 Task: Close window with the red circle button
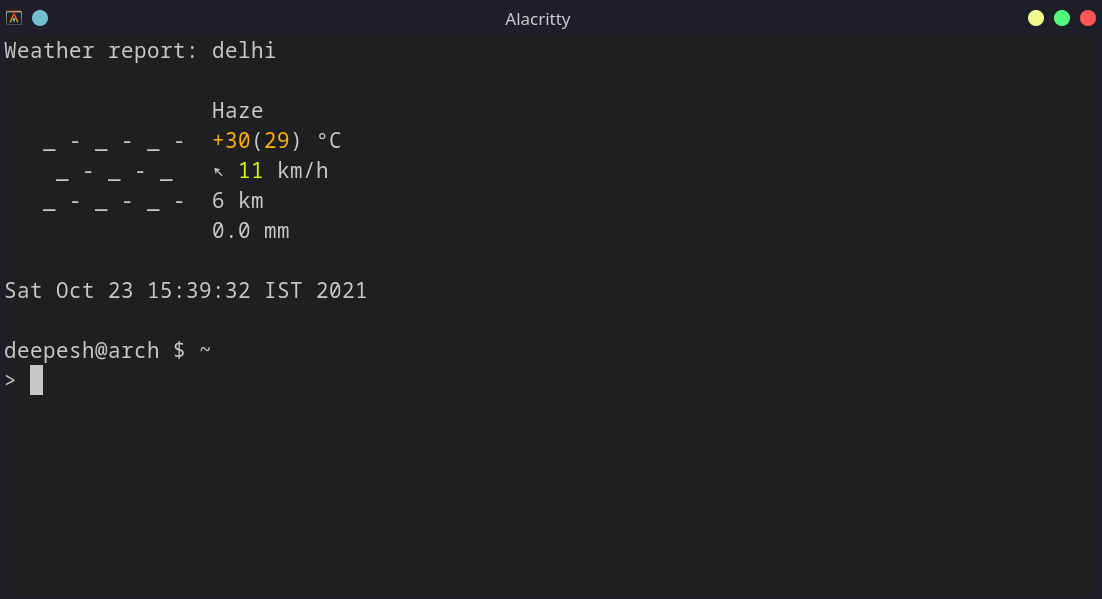click(x=1088, y=18)
